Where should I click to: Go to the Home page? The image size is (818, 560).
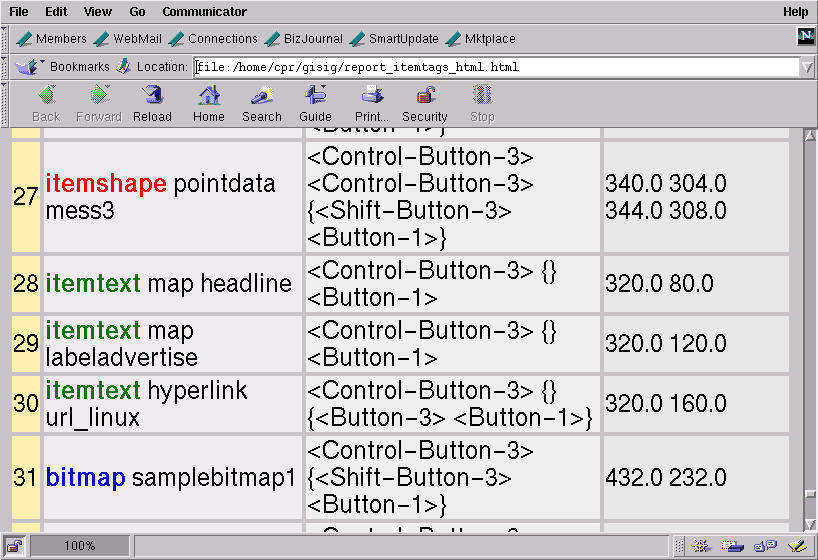click(209, 104)
